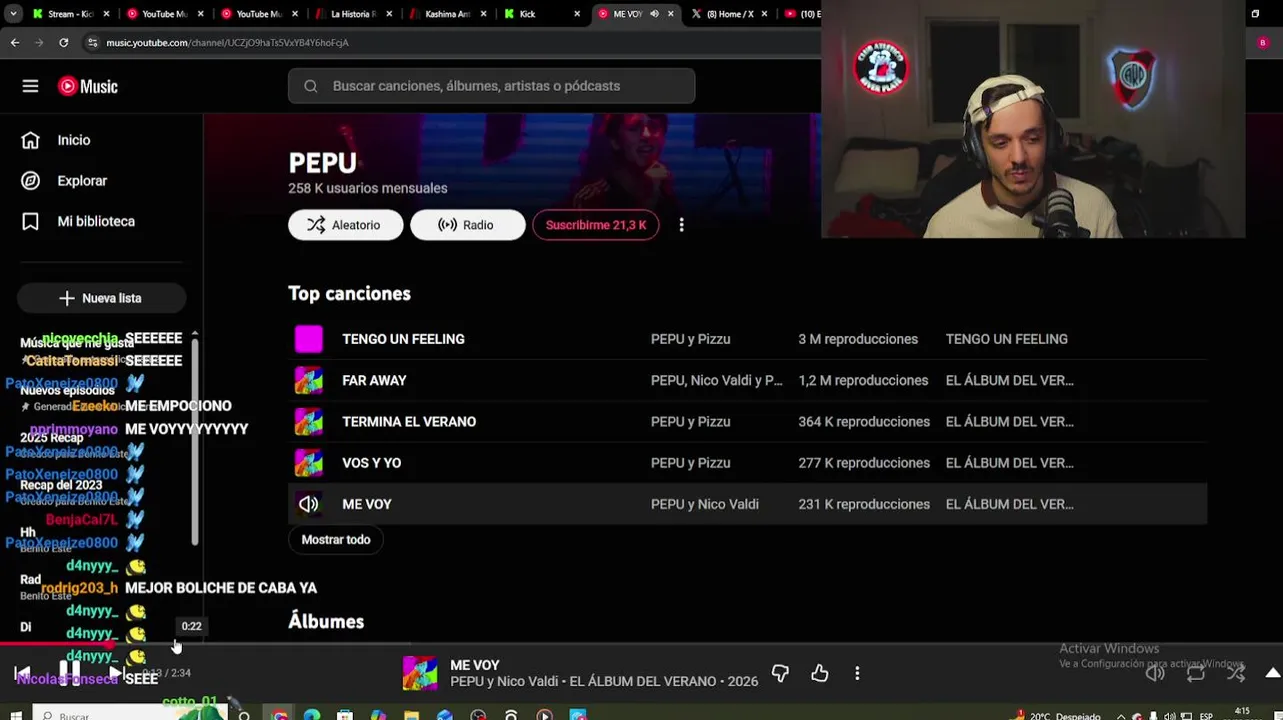Close the La Historia browser tab
1283x720 pixels.
pyautogui.click(x=388, y=14)
